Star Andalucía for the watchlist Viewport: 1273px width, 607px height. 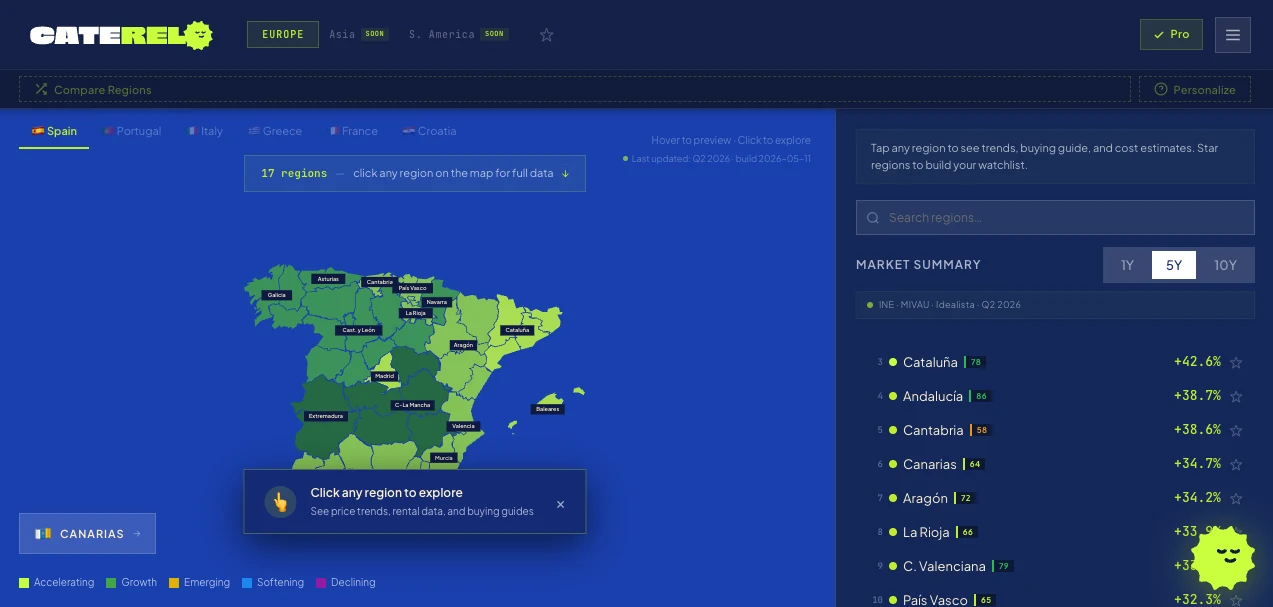(x=1236, y=397)
